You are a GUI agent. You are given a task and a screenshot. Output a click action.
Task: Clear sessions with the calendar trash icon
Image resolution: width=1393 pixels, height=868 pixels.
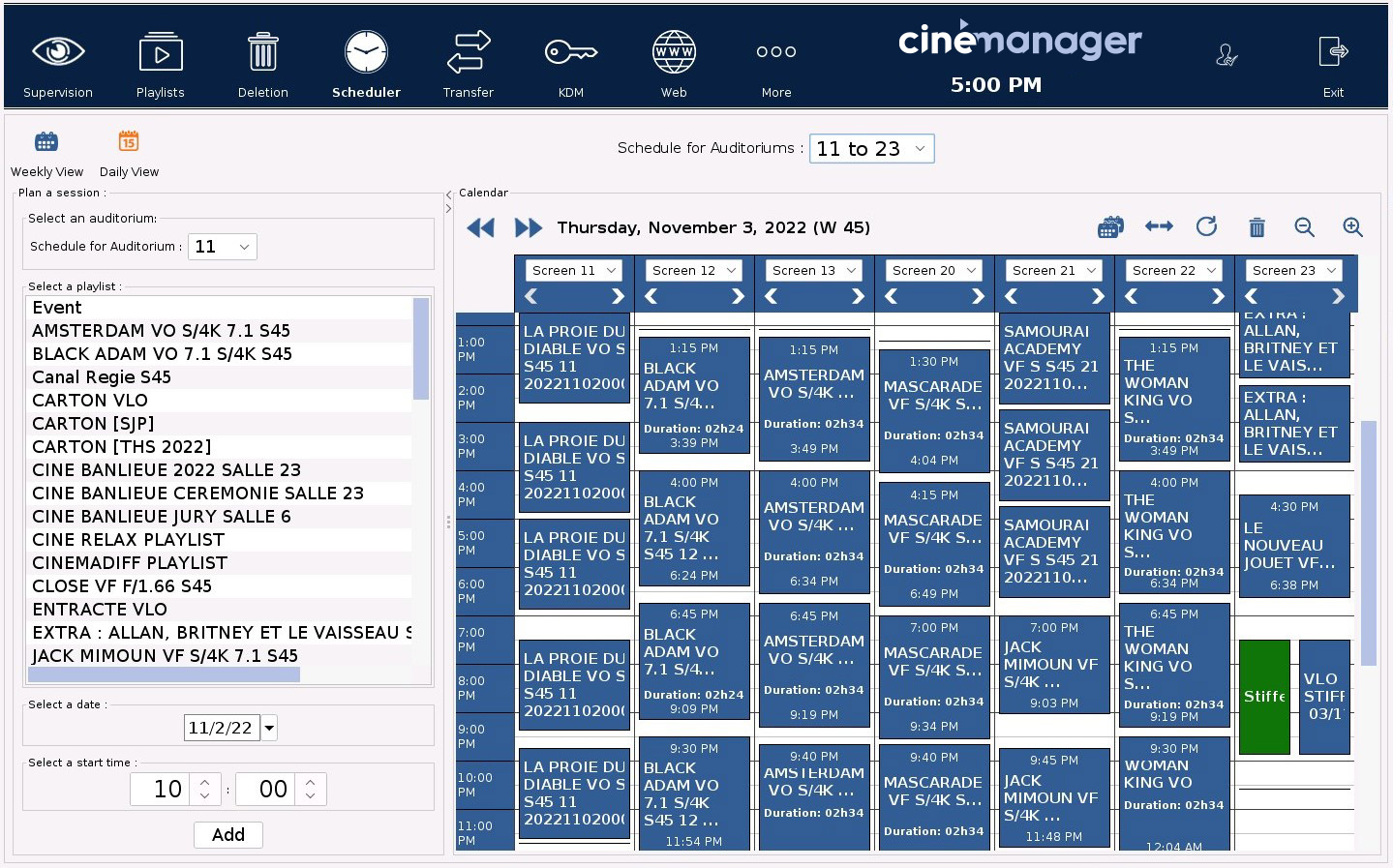tap(1257, 226)
